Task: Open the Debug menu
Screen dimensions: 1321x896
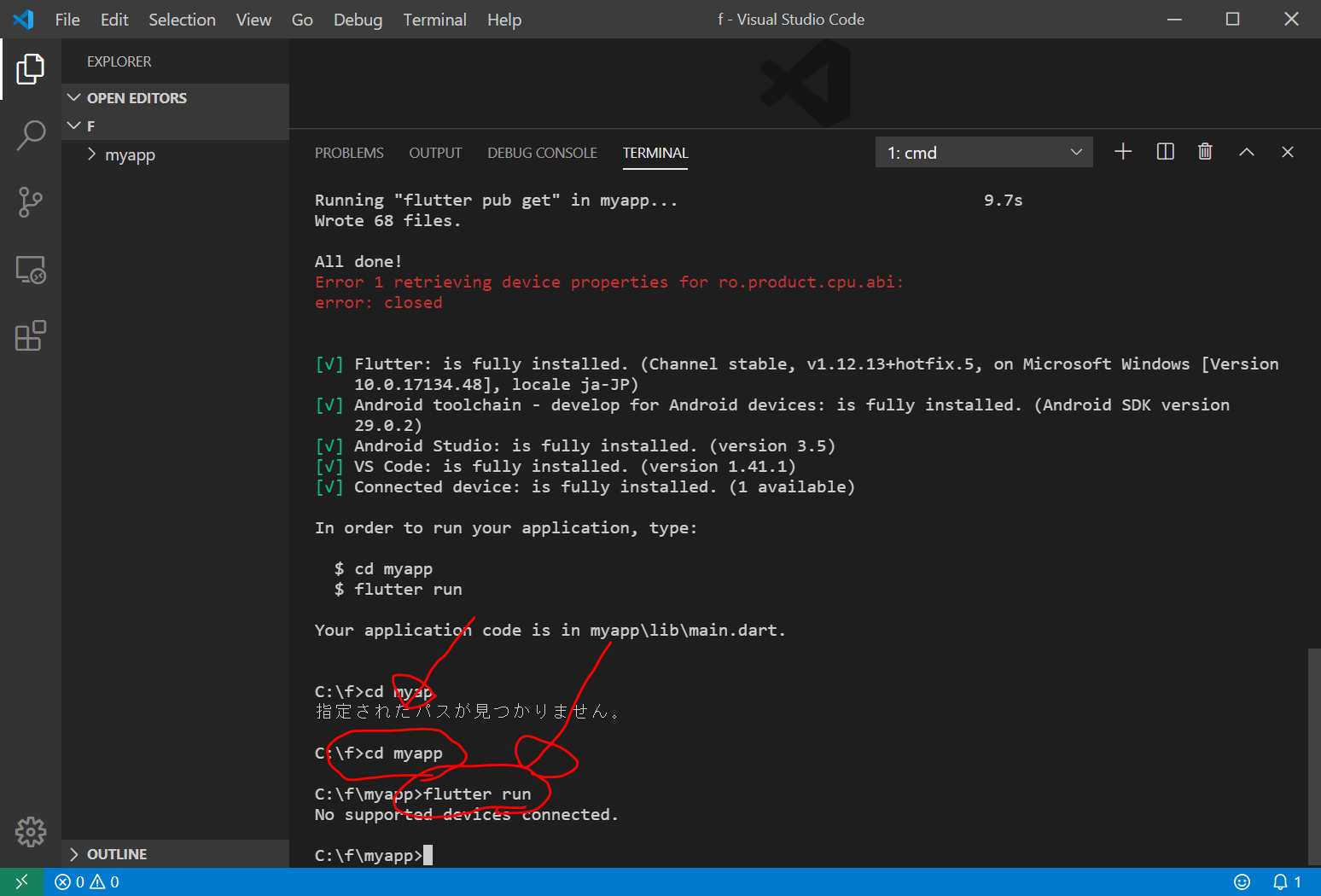Action: tap(358, 20)
